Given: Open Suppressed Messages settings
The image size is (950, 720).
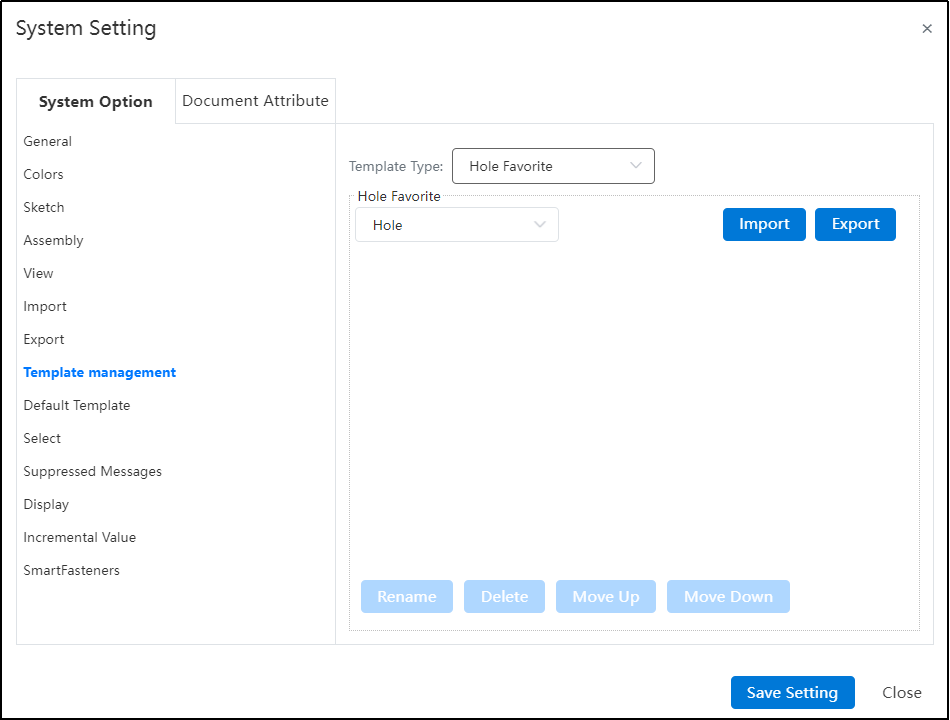Looking at the screenshot, I should click(x=92, y=472).
